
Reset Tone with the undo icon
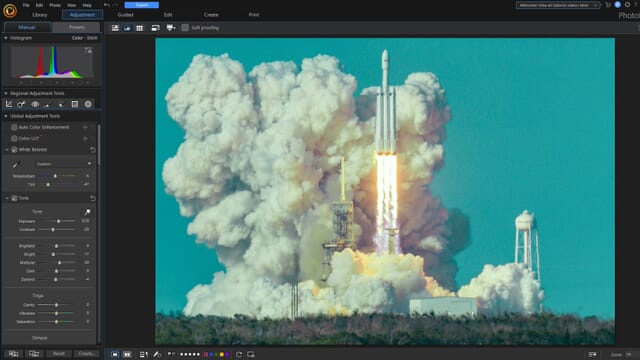point(93,198)
